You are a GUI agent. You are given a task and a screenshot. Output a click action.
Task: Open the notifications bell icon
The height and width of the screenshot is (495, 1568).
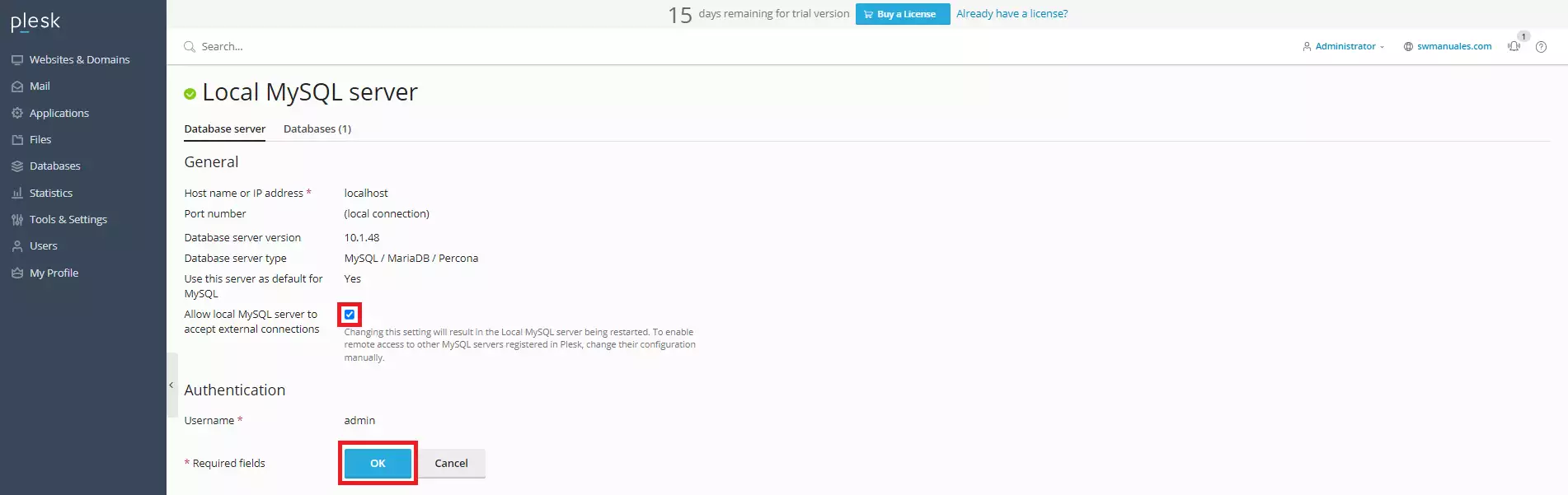(x=1514, y=47)
